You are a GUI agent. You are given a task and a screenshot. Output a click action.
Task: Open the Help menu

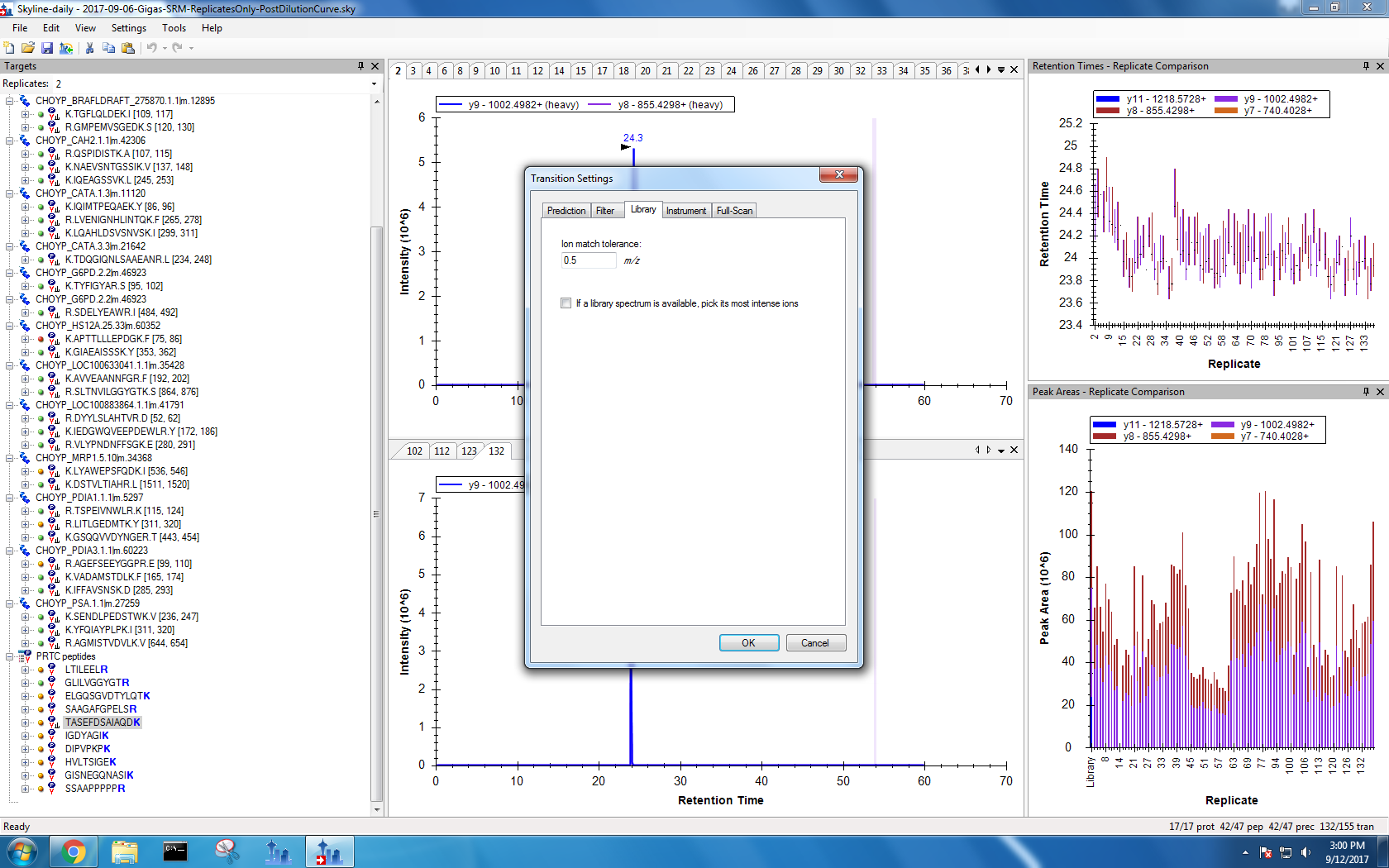(212, 28)
